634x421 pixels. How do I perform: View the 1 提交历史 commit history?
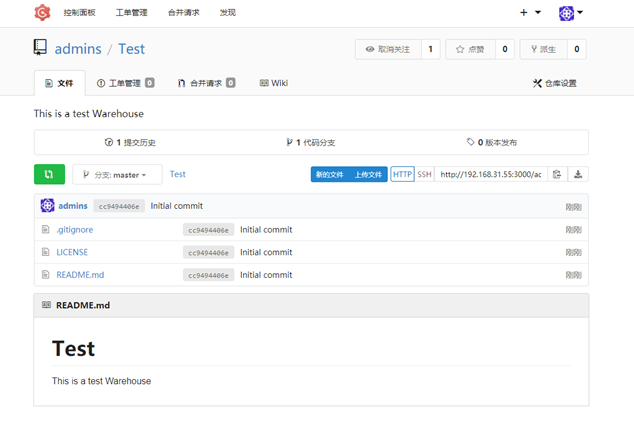[130, 142]
